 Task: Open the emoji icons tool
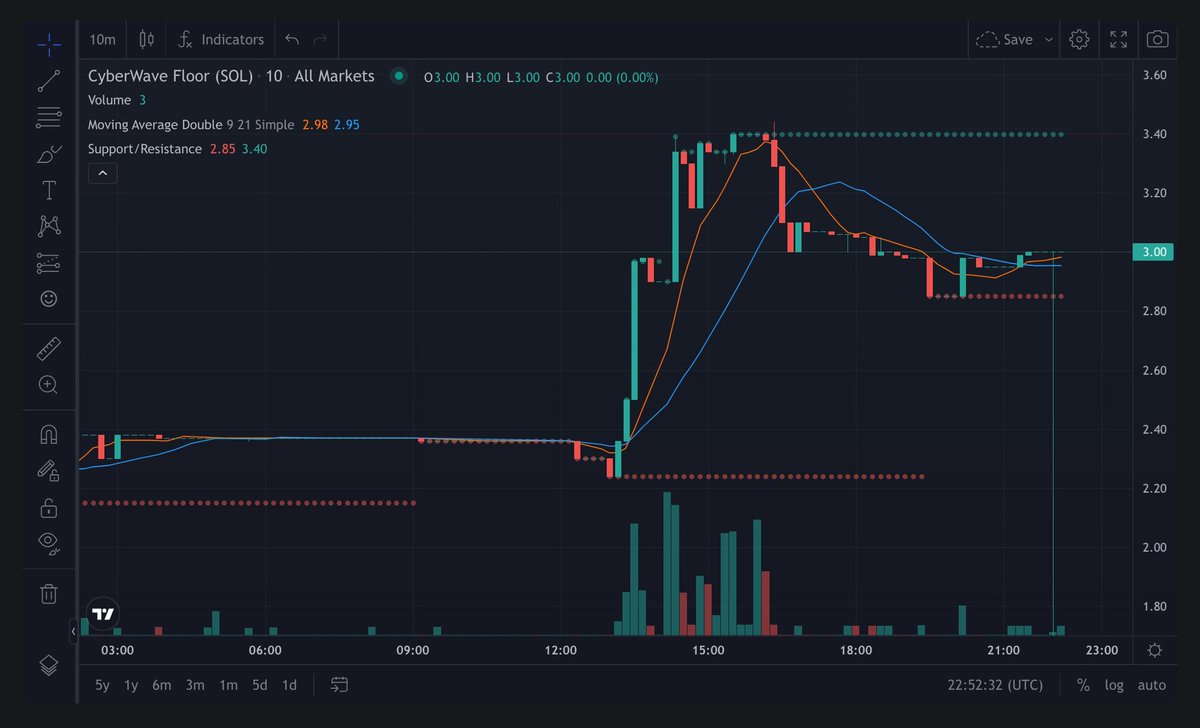click(x=48, y=298)
